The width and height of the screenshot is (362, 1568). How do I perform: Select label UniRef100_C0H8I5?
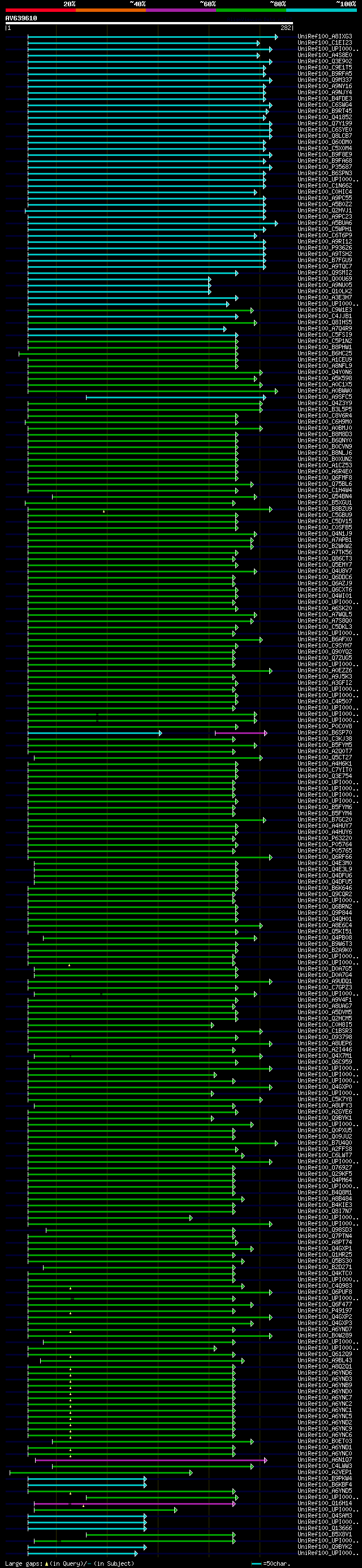coord(325,1024)
